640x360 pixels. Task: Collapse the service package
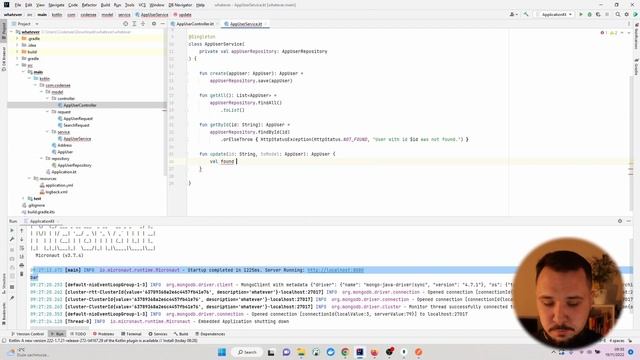(x=47, y=132)
